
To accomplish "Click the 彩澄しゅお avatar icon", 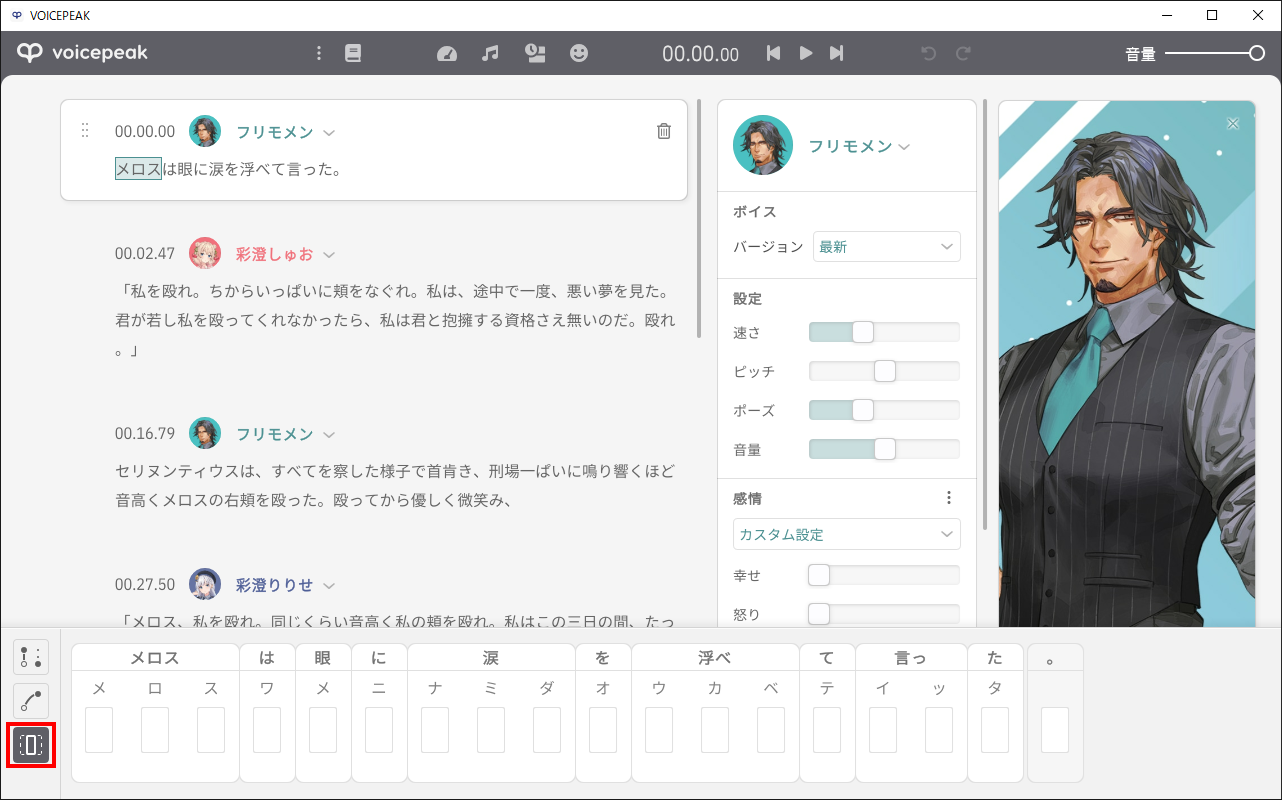I will [205, 253].
